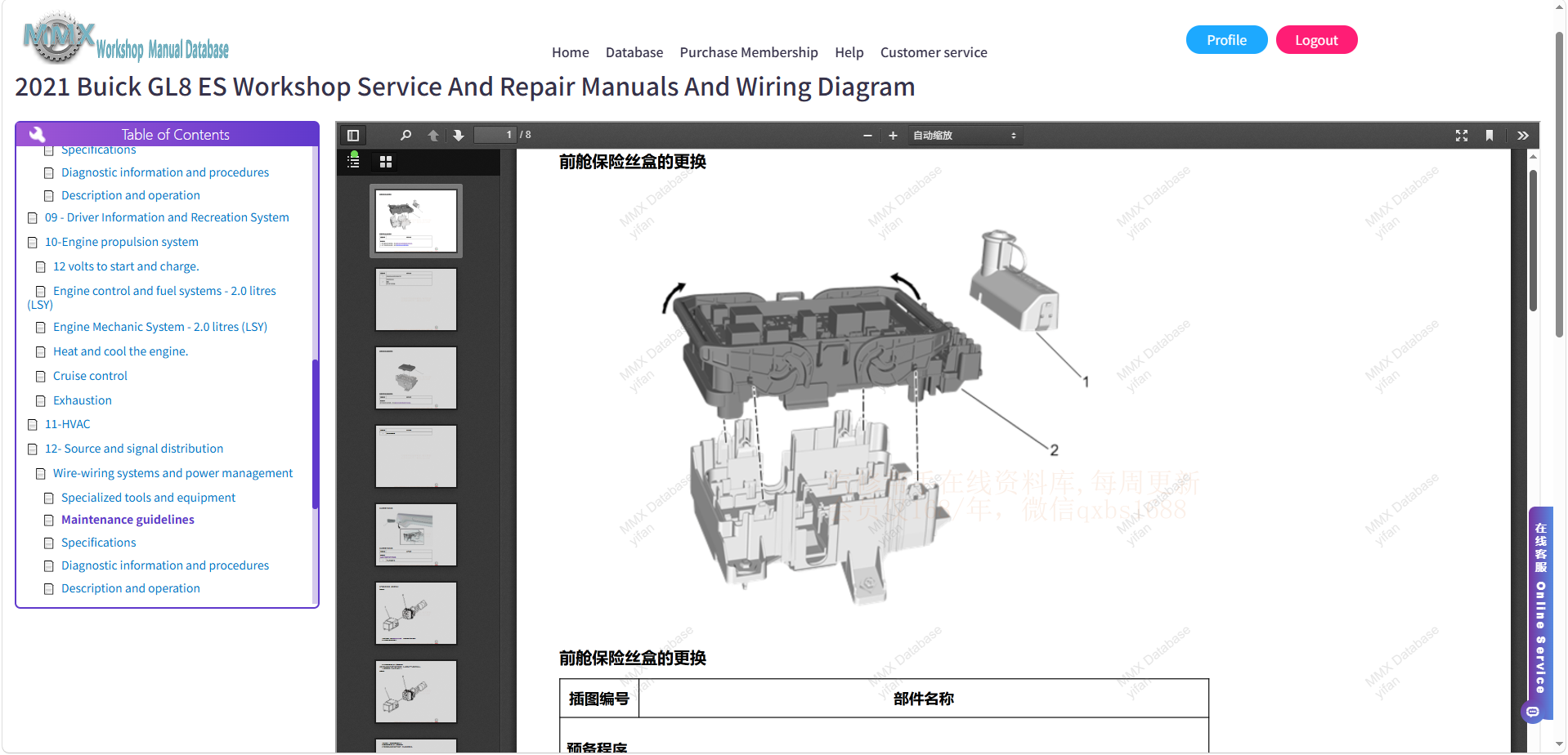
Task: Go to the next PDF page
Action: pyautogui.click(x=459, y=136)
